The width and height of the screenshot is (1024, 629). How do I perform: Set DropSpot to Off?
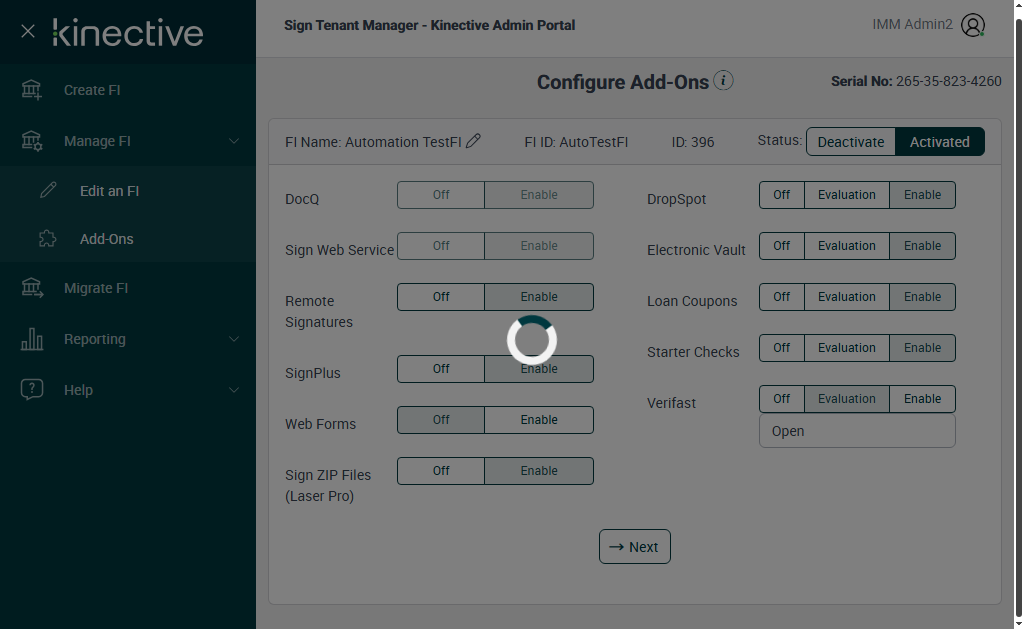point(782,195)
